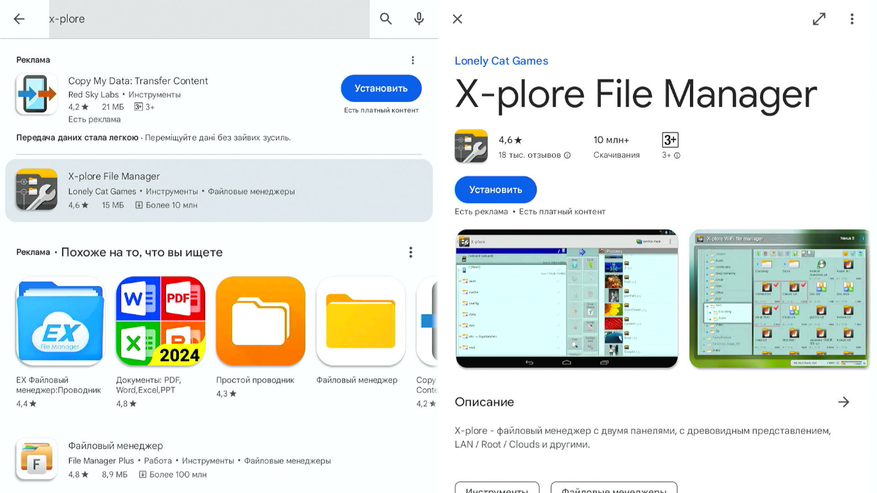Activate voice search microphone
Image resolution: width=877 pixels, height=493 pixels.
[418, 18]
